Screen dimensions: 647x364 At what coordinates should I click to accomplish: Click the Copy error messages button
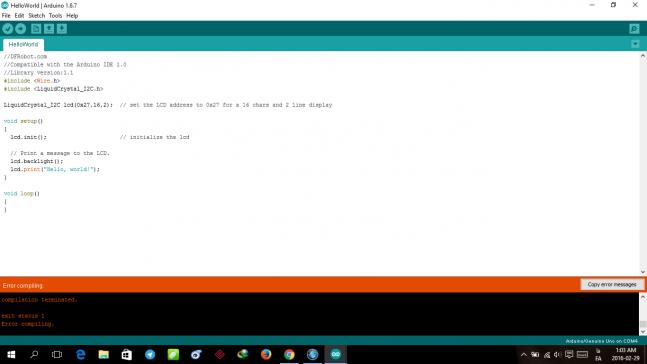tap(612, 284)
